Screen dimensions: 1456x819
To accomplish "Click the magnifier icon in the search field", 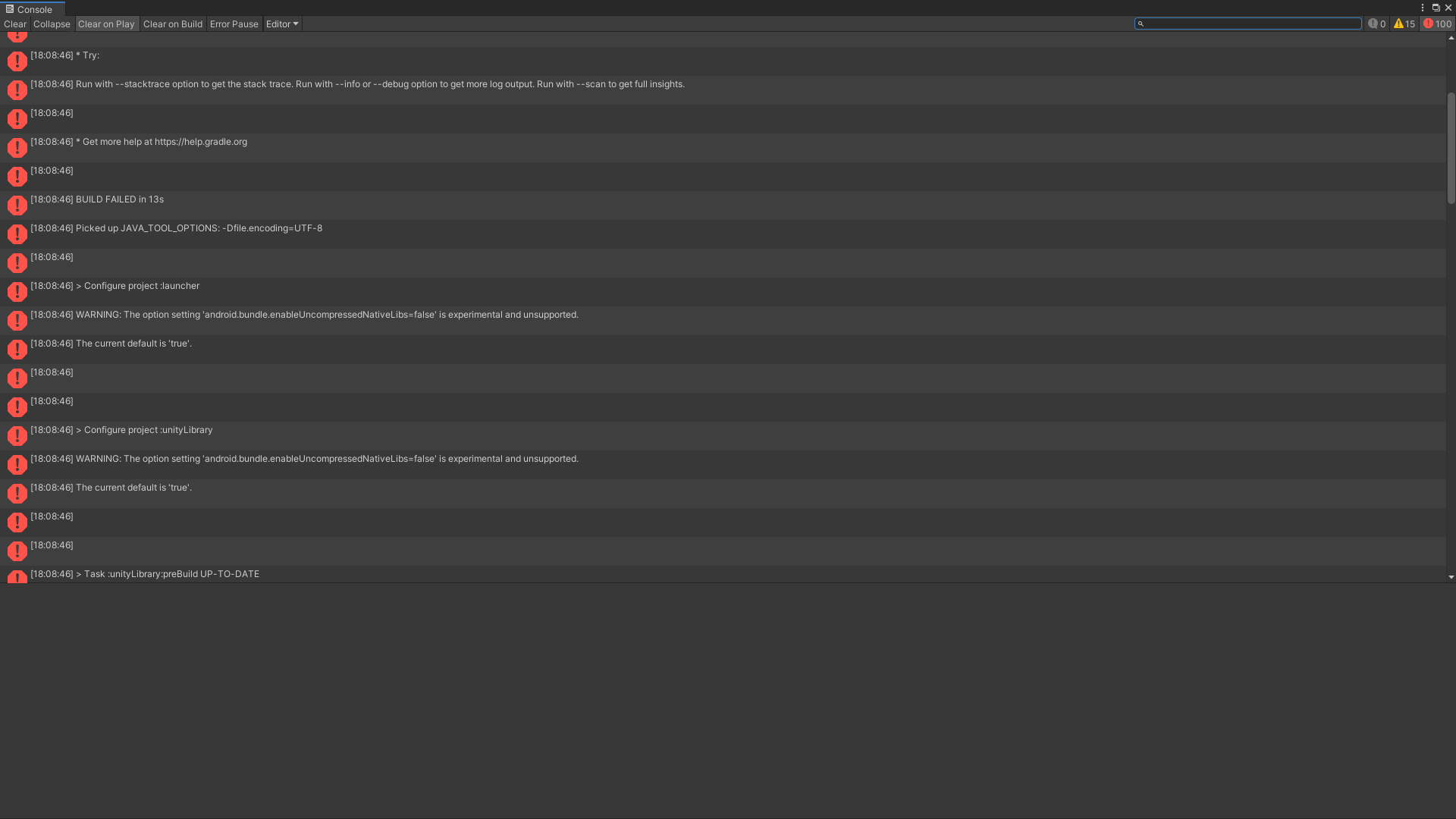I will pyautogui.click(x=1141, y=24).
